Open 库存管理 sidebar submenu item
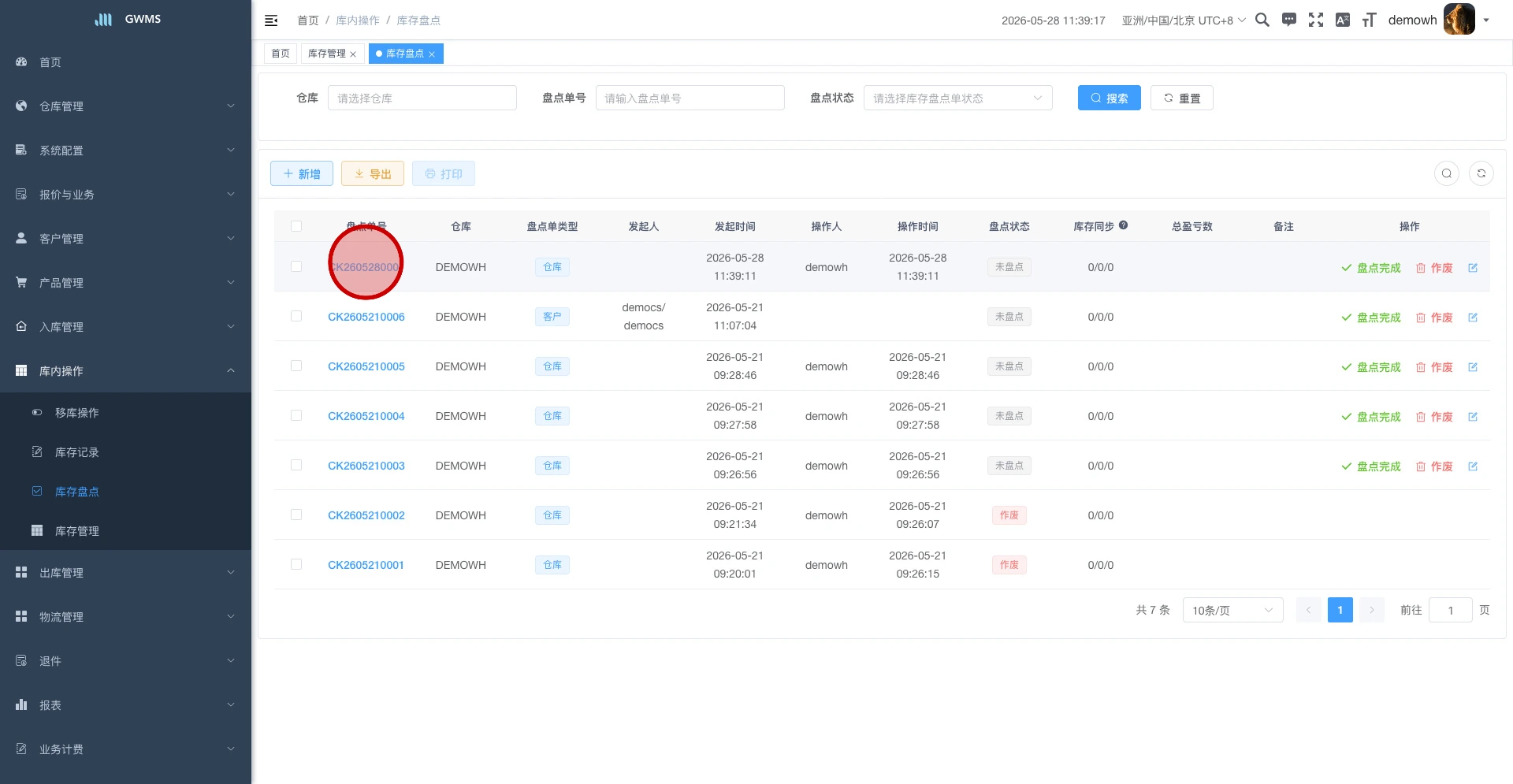1513x784 pixels. pos(126,531)
